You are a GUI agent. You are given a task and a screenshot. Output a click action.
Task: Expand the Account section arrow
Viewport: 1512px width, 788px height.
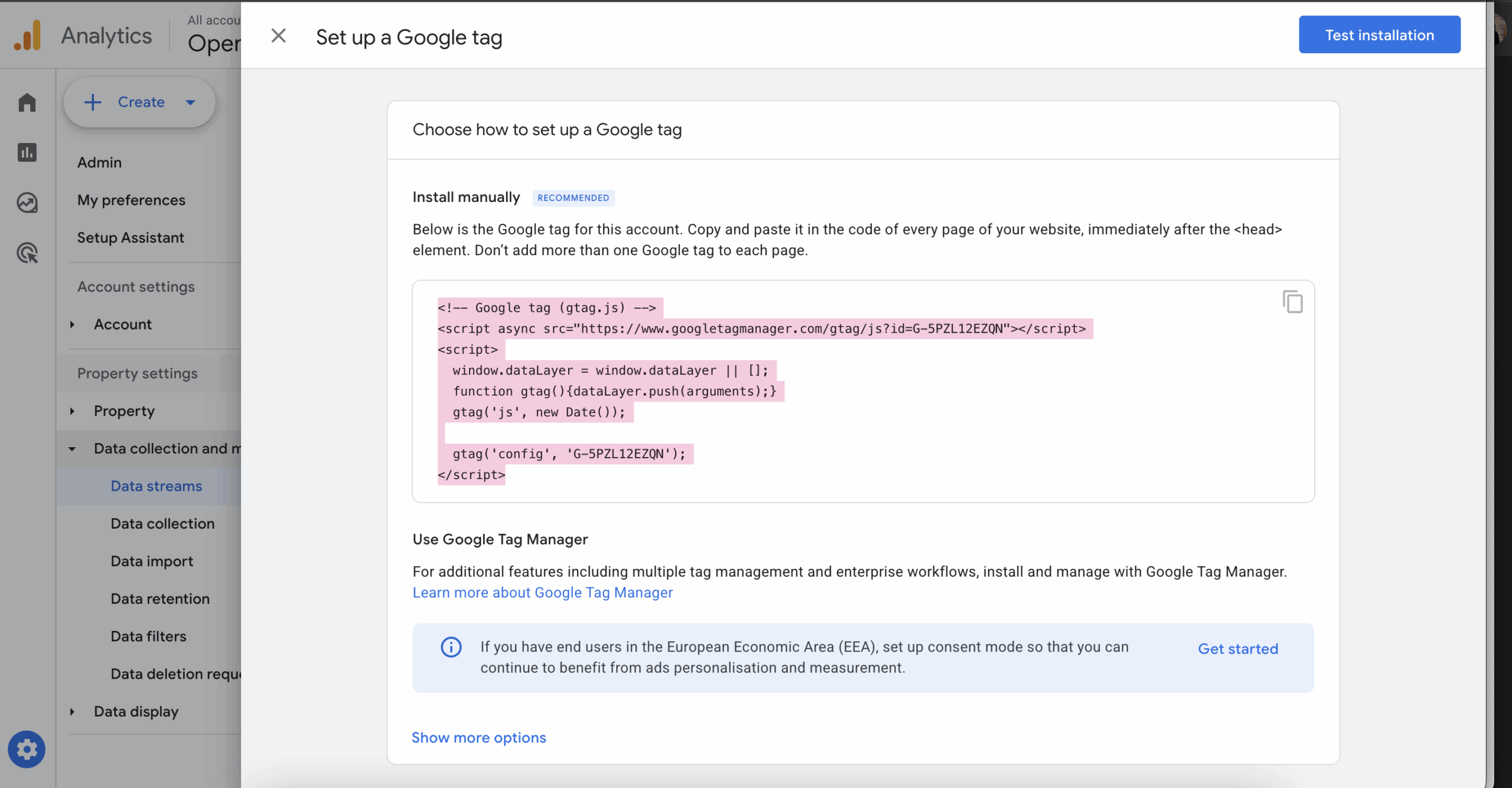point(72,324)
